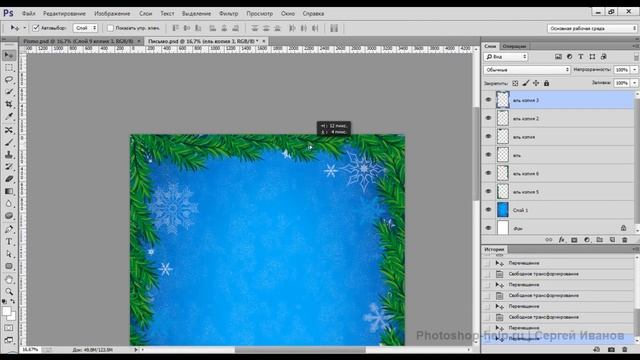Image resolution: width=640 pixels, height=360 pixels.
Task: Open status bar info arrow menu
Action: 136,350
